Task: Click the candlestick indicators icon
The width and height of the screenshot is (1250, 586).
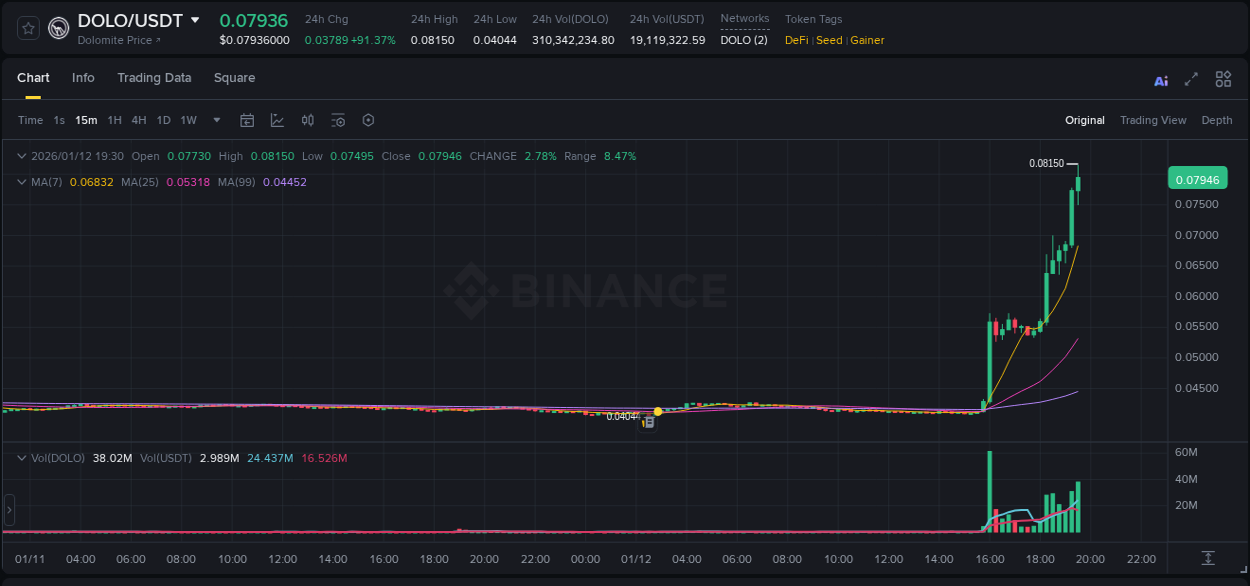Action: click(x=308, y=120)
